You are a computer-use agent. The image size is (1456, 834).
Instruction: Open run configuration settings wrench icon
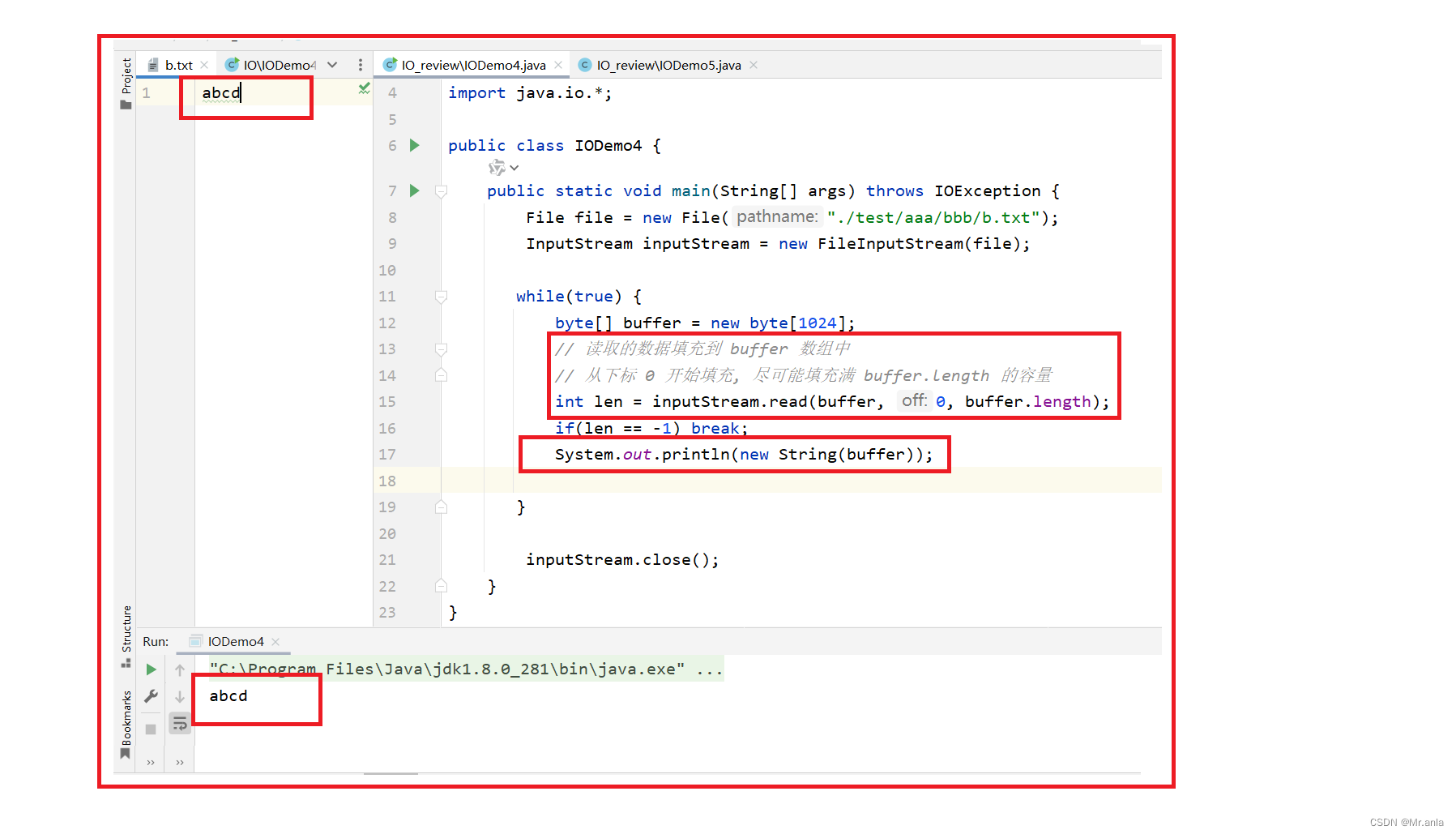tap(151, 696)
